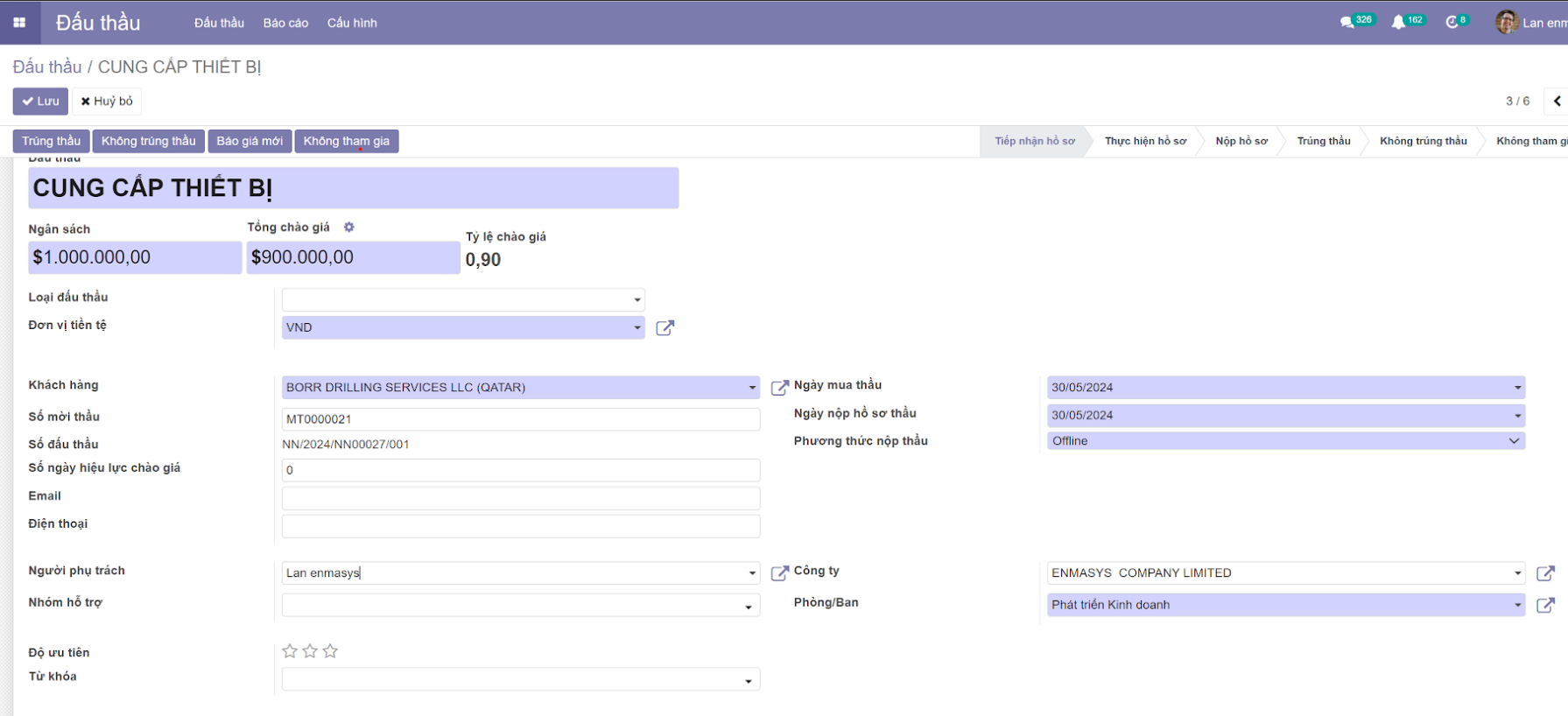
Task: Open the apps grid menu icon
Action: pos(19,23)
